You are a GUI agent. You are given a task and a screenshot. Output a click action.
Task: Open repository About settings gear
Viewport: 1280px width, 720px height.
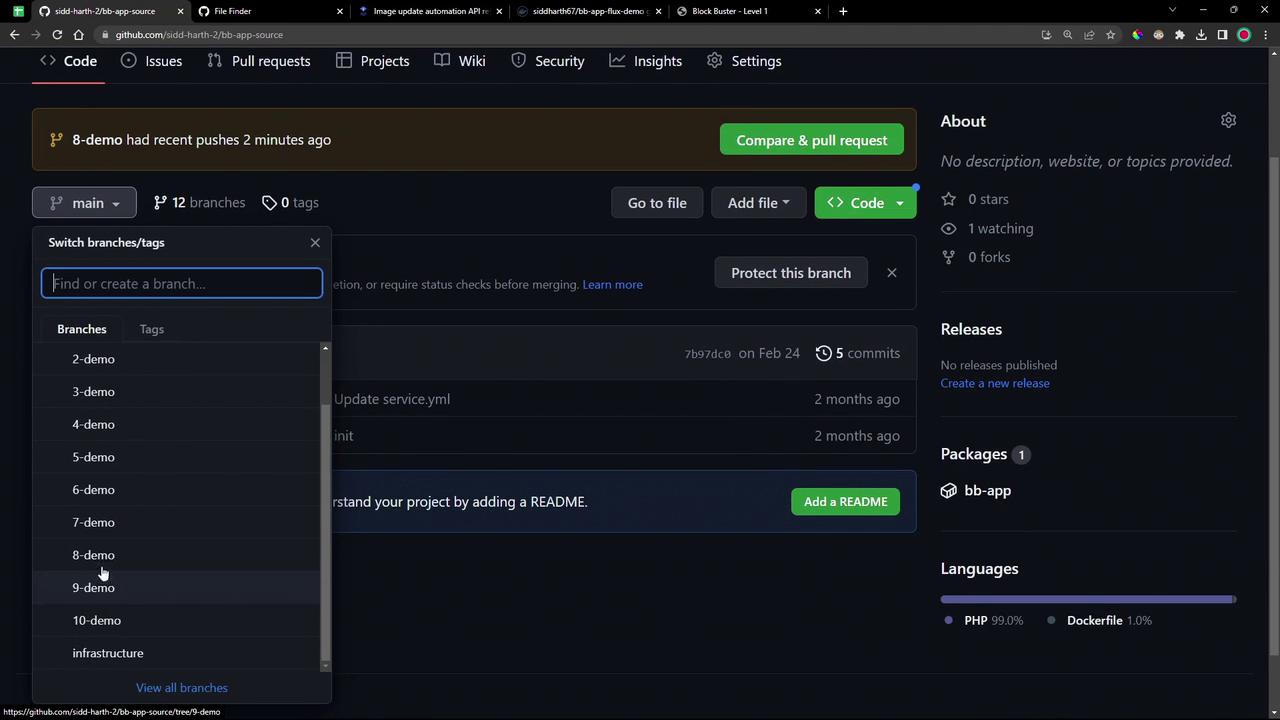click(1228, 120)
